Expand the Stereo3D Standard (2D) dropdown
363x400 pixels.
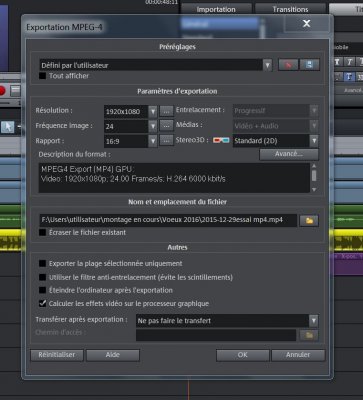[x=314, y=141]
